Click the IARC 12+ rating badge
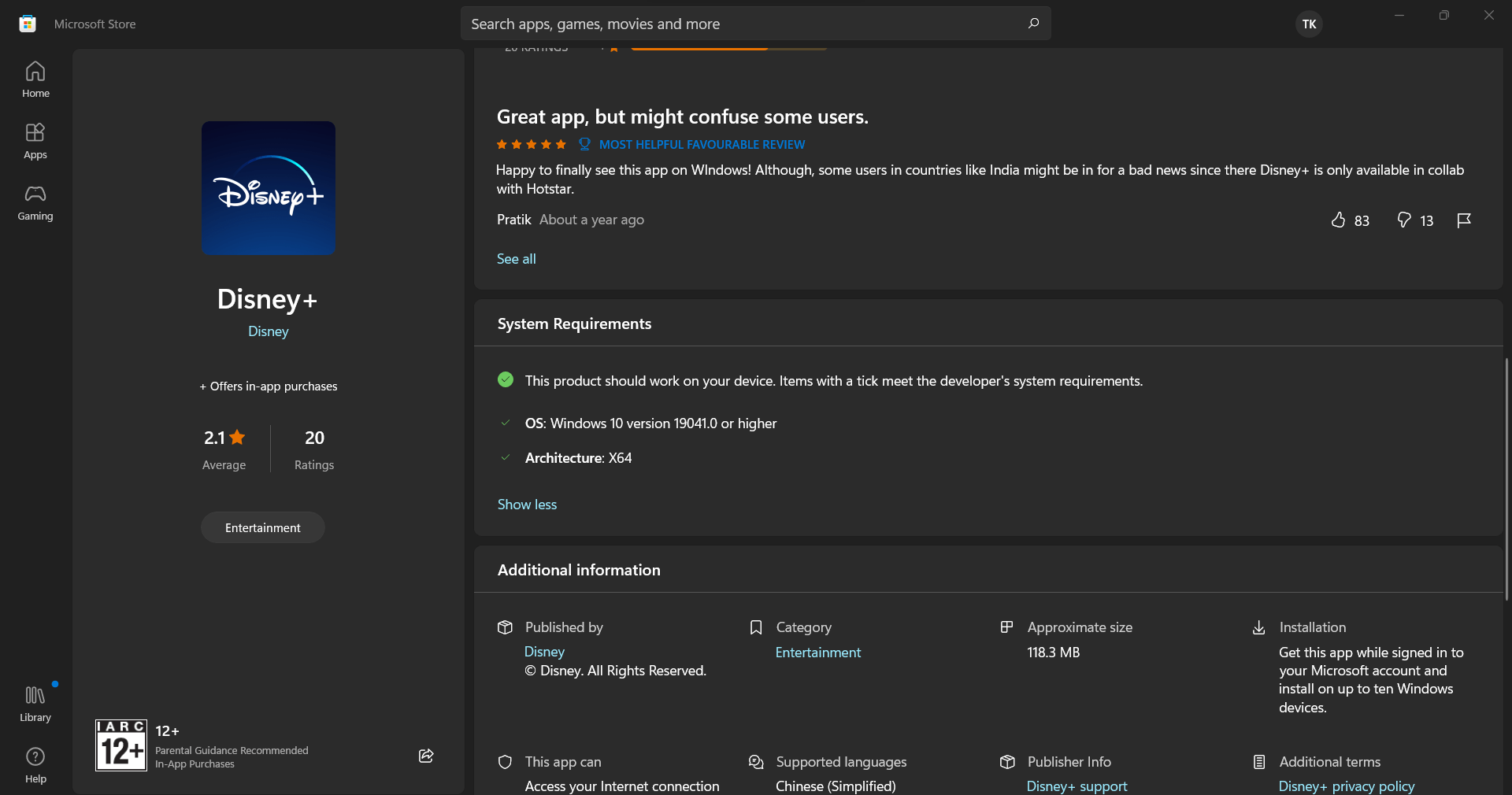The image size is (1512, 795). pyautogui.click(x=121, y=745)
